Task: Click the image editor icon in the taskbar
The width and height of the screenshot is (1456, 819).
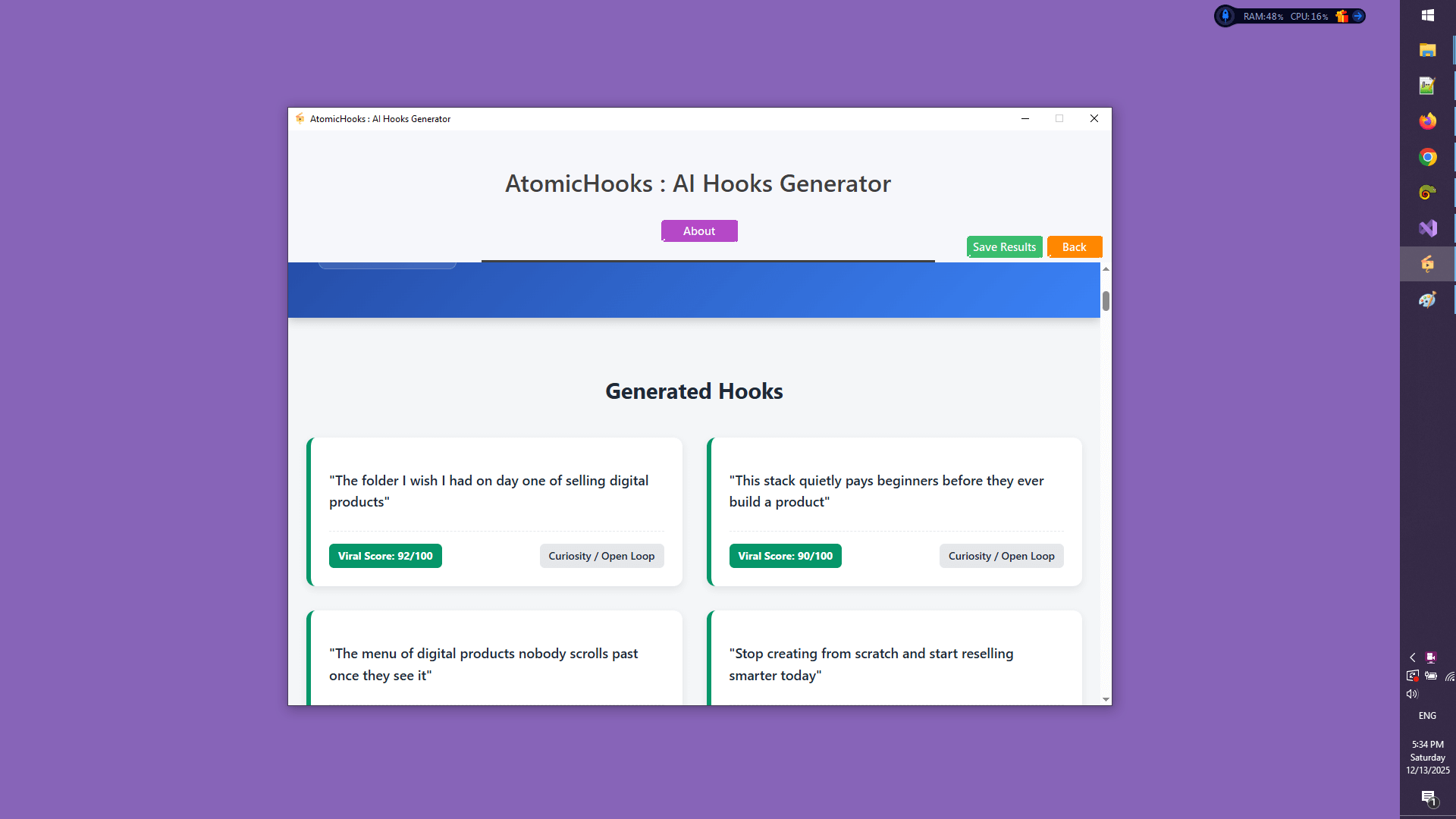Action: point(1428,85)
